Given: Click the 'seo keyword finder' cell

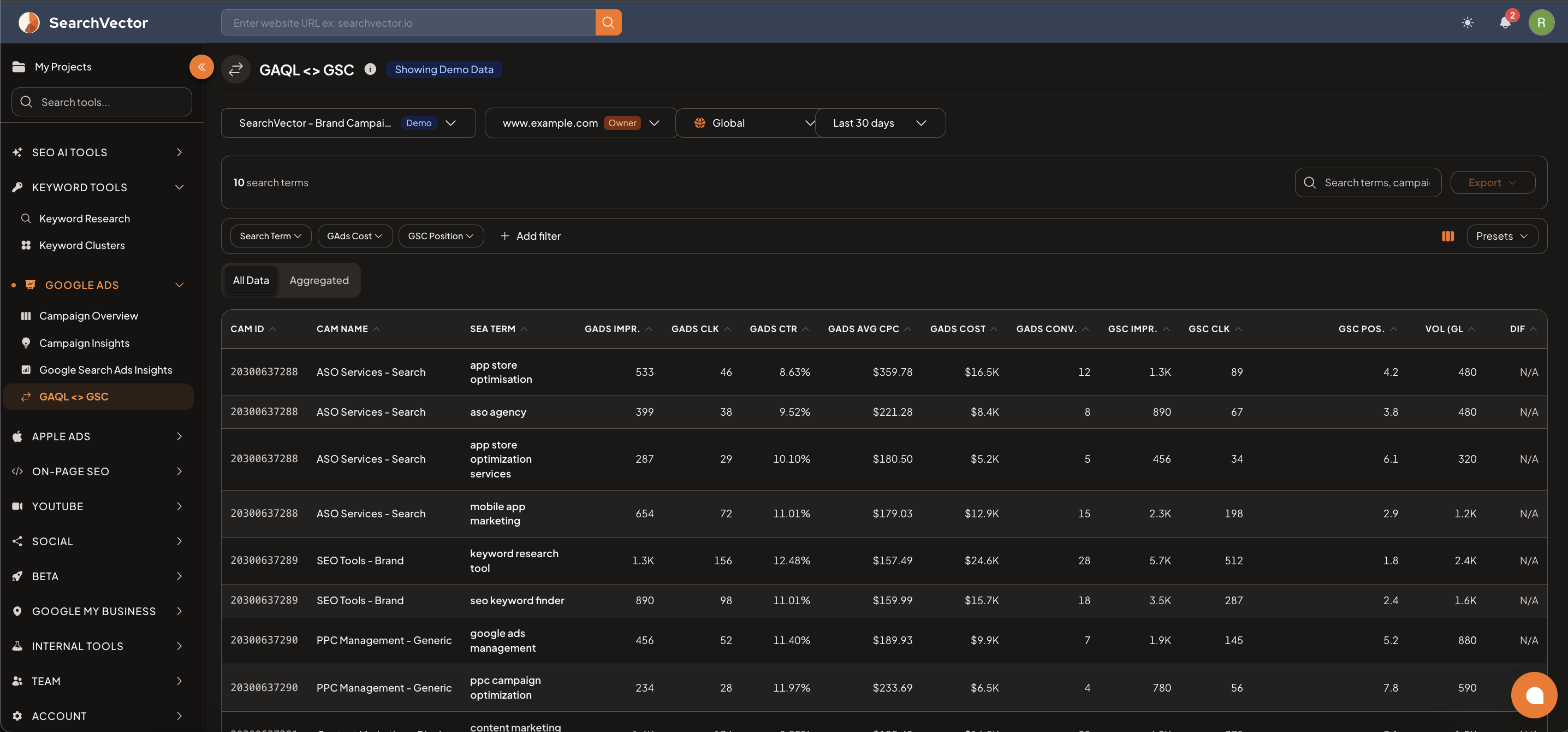Looking at the screenshot, I should tap(517, 600).
